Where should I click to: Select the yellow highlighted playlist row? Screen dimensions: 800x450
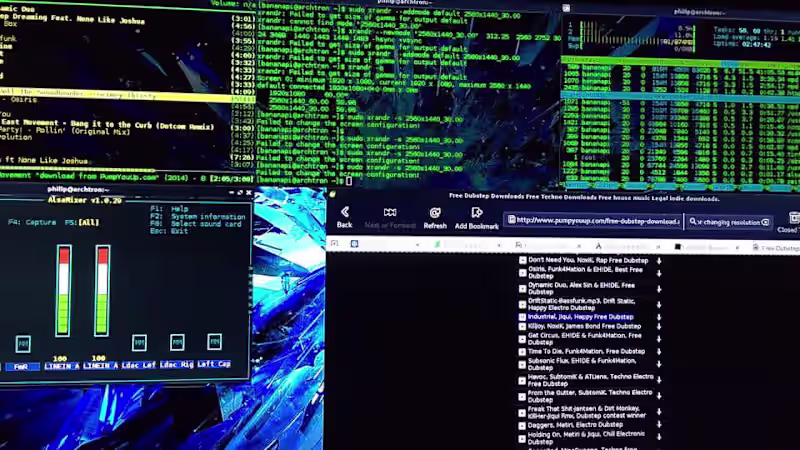(128, 94)
